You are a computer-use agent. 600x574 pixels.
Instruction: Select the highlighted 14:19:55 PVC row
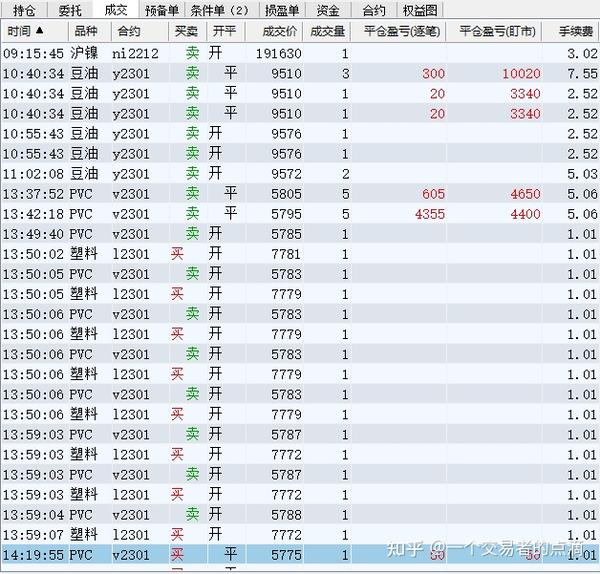coord(300,554)
